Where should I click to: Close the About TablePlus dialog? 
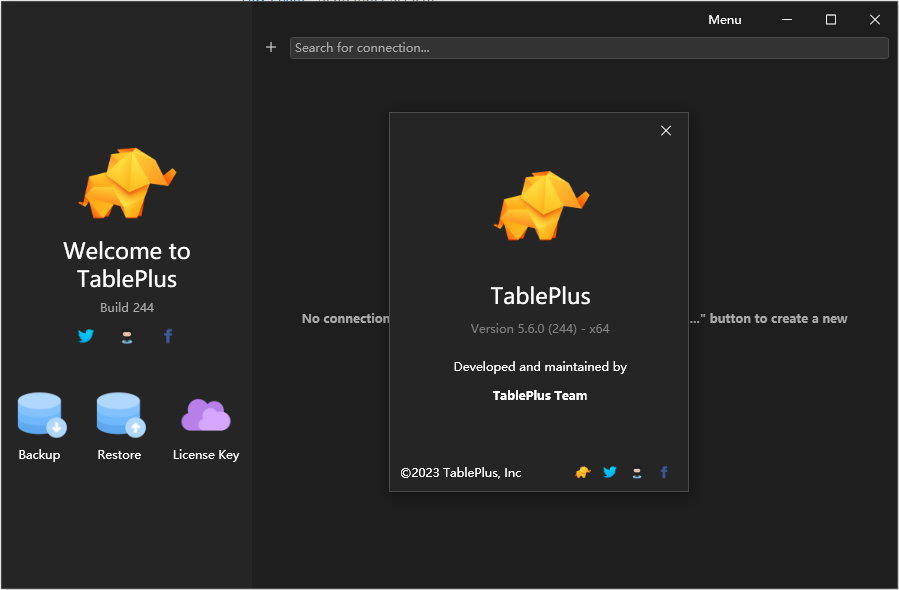[666, 131]
